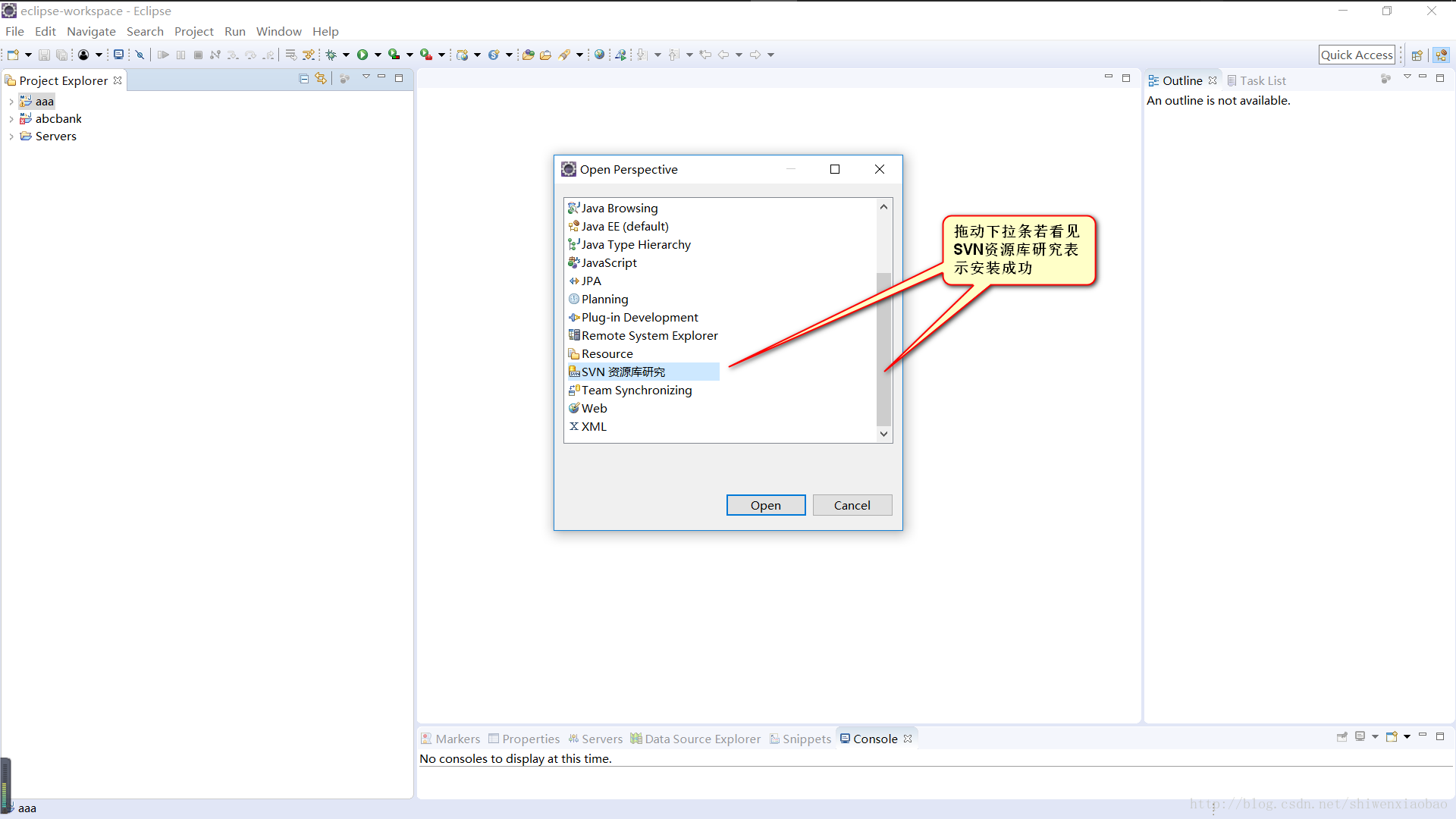1456x819 pixels.
Task: Click the Back navigation arrow icon
Action: [x=724, y=55]
